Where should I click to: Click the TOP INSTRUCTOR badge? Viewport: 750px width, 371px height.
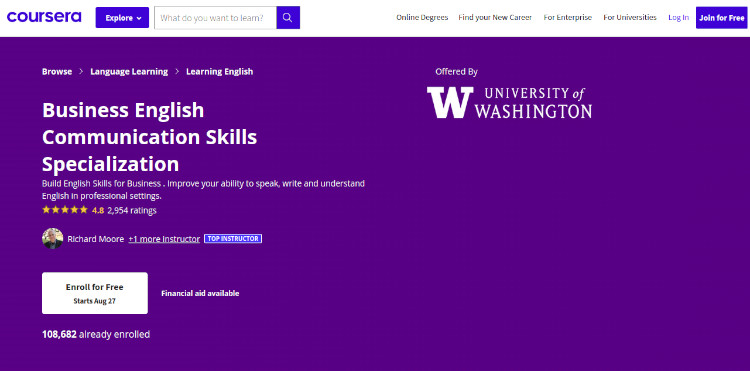point(233,239)
